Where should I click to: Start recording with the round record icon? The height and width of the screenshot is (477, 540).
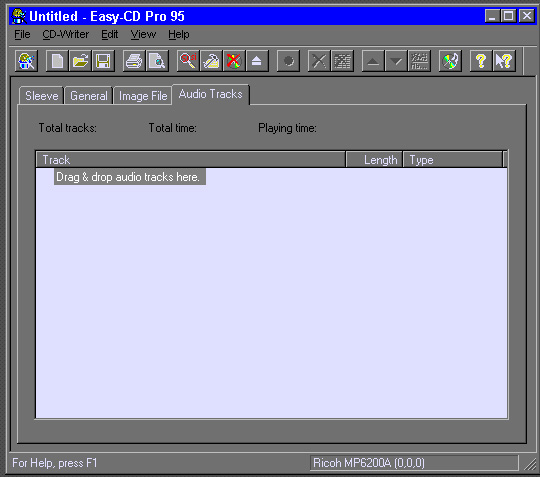288,61
